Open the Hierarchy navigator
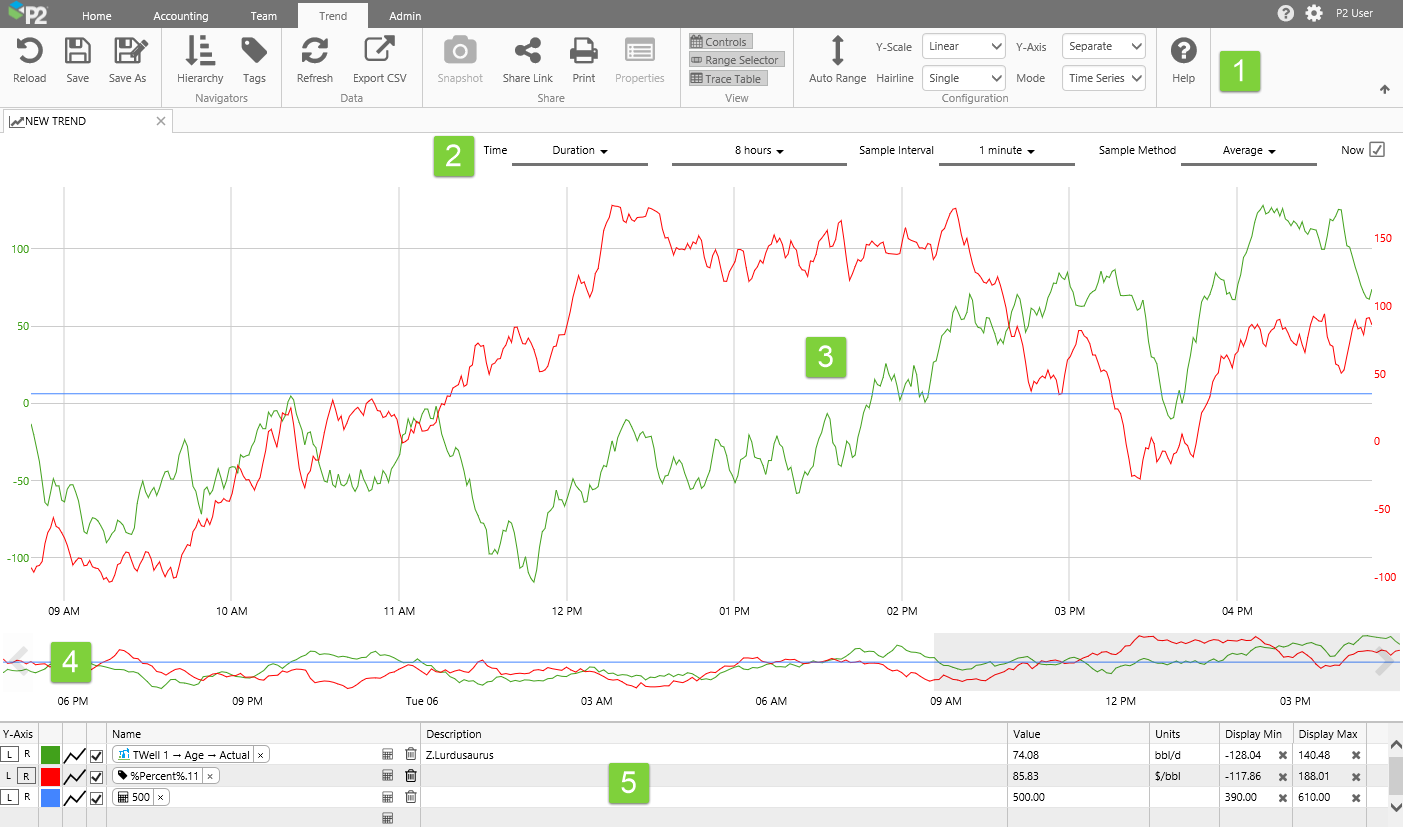1403x827 pixels. click(x=200, y=51)
